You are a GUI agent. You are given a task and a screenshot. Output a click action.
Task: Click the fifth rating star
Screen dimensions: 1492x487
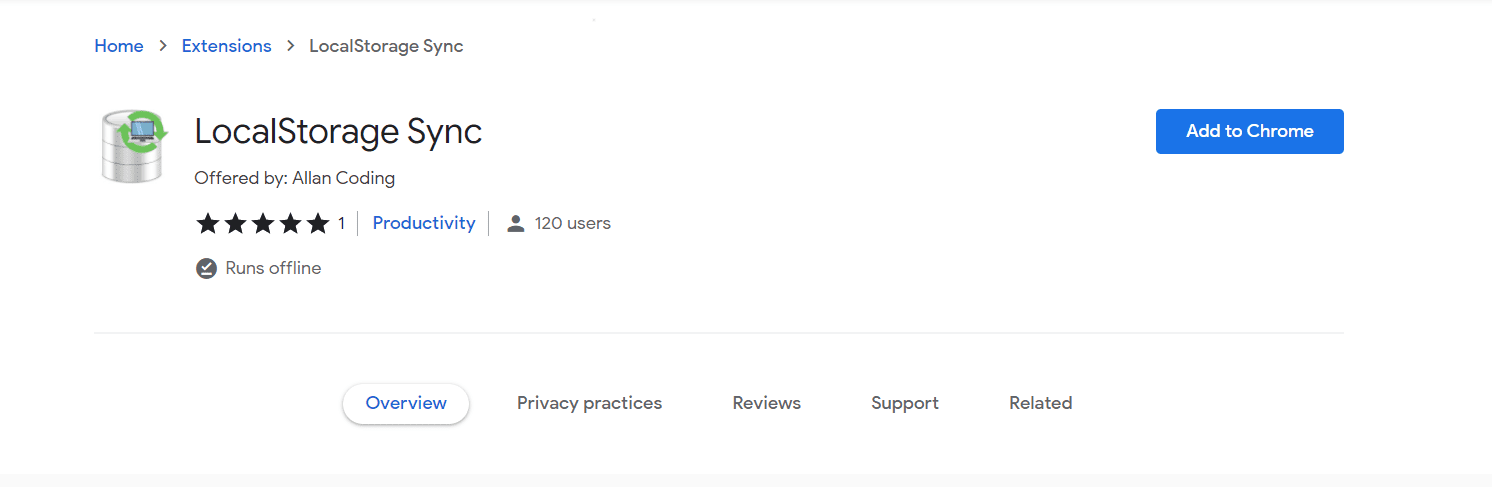pos(318,223)
